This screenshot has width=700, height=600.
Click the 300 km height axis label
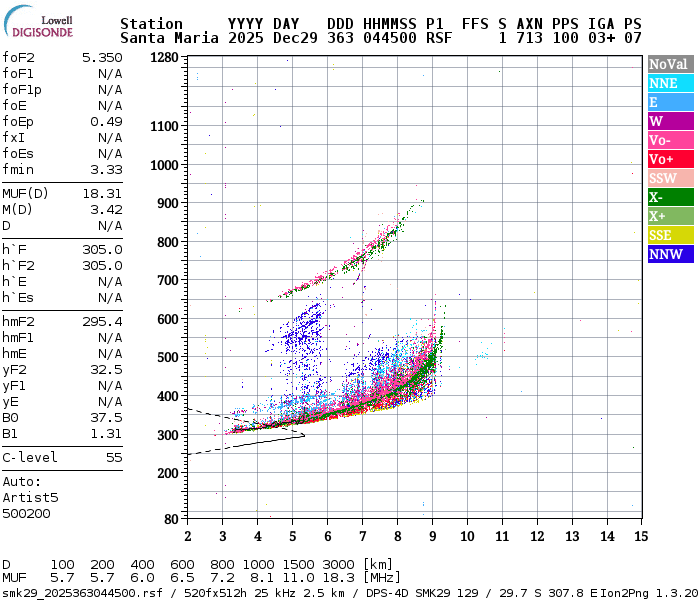(x=168, y=435)
